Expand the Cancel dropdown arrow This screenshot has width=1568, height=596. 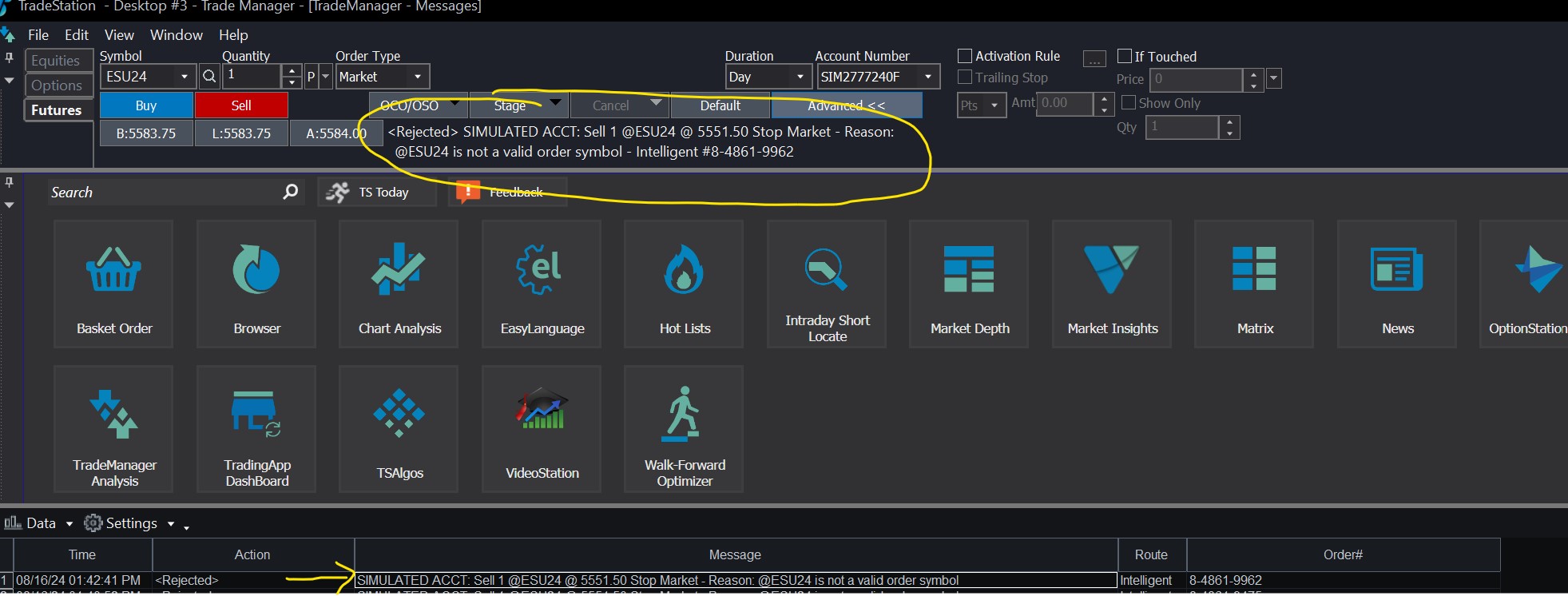tap(657, 104)
